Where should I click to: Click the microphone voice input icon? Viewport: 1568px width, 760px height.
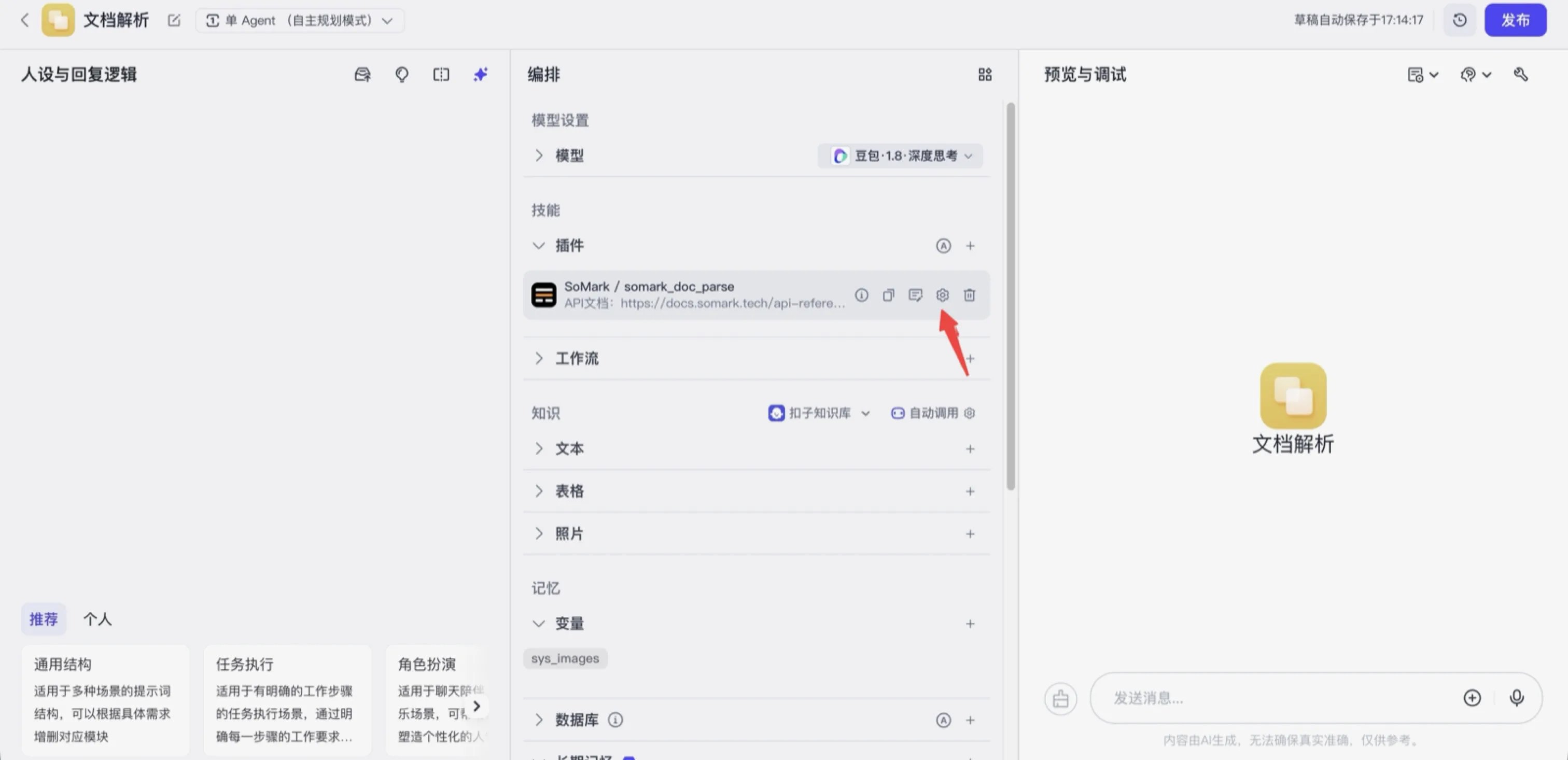1517,698
